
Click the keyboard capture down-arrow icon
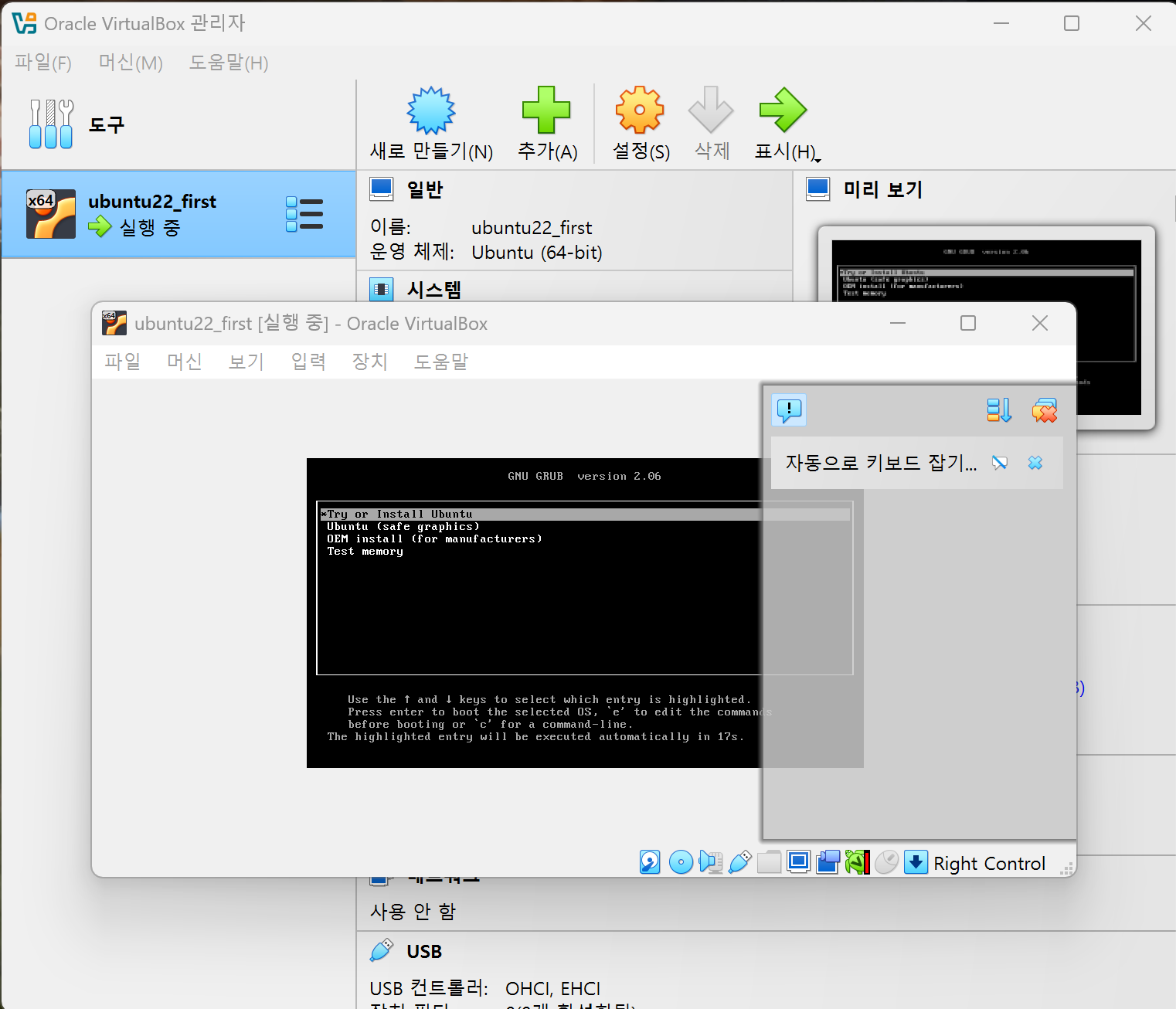click(x=916, y=862)
